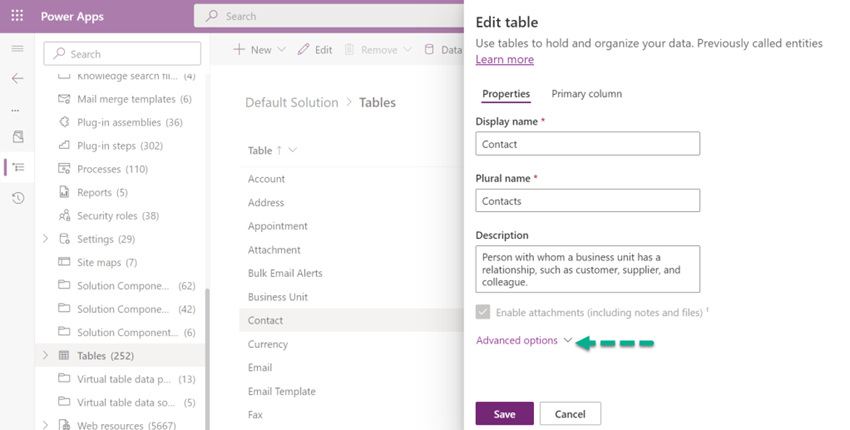Select the Currency table row

click(x=351, y=344)
